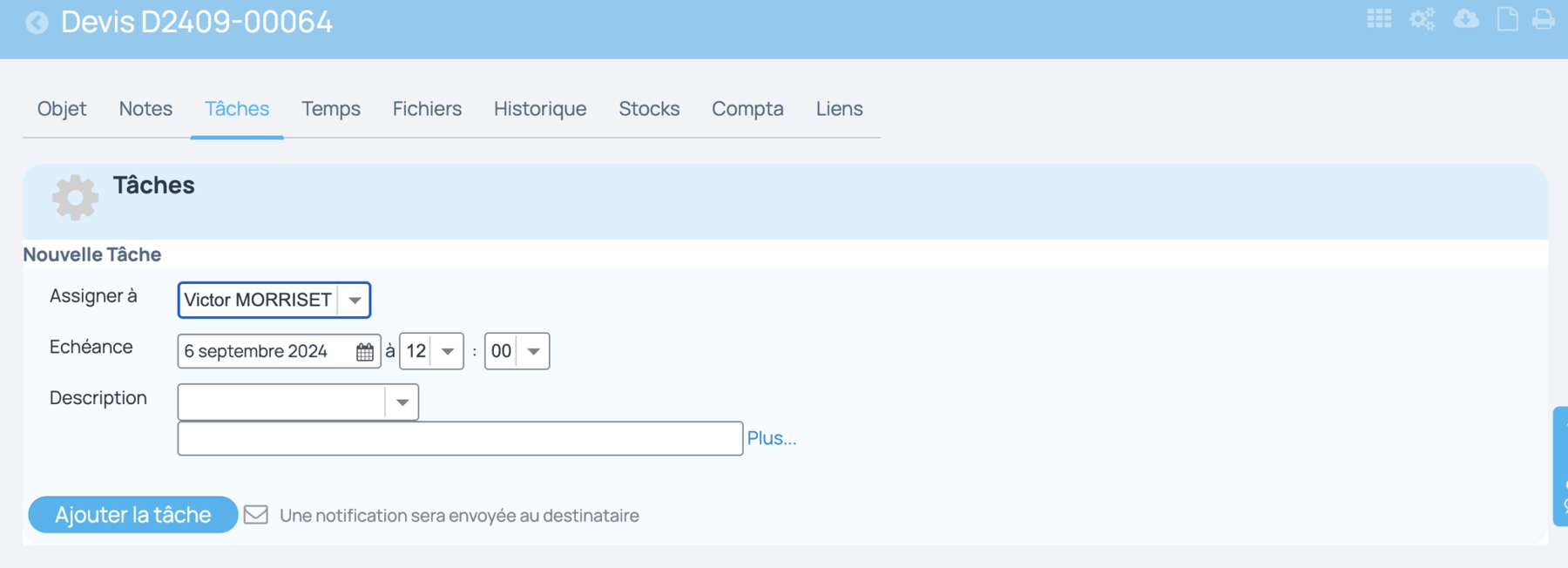Open the grid apps icon in header
Screen dimensions: 1568x568
(1379, 19)
